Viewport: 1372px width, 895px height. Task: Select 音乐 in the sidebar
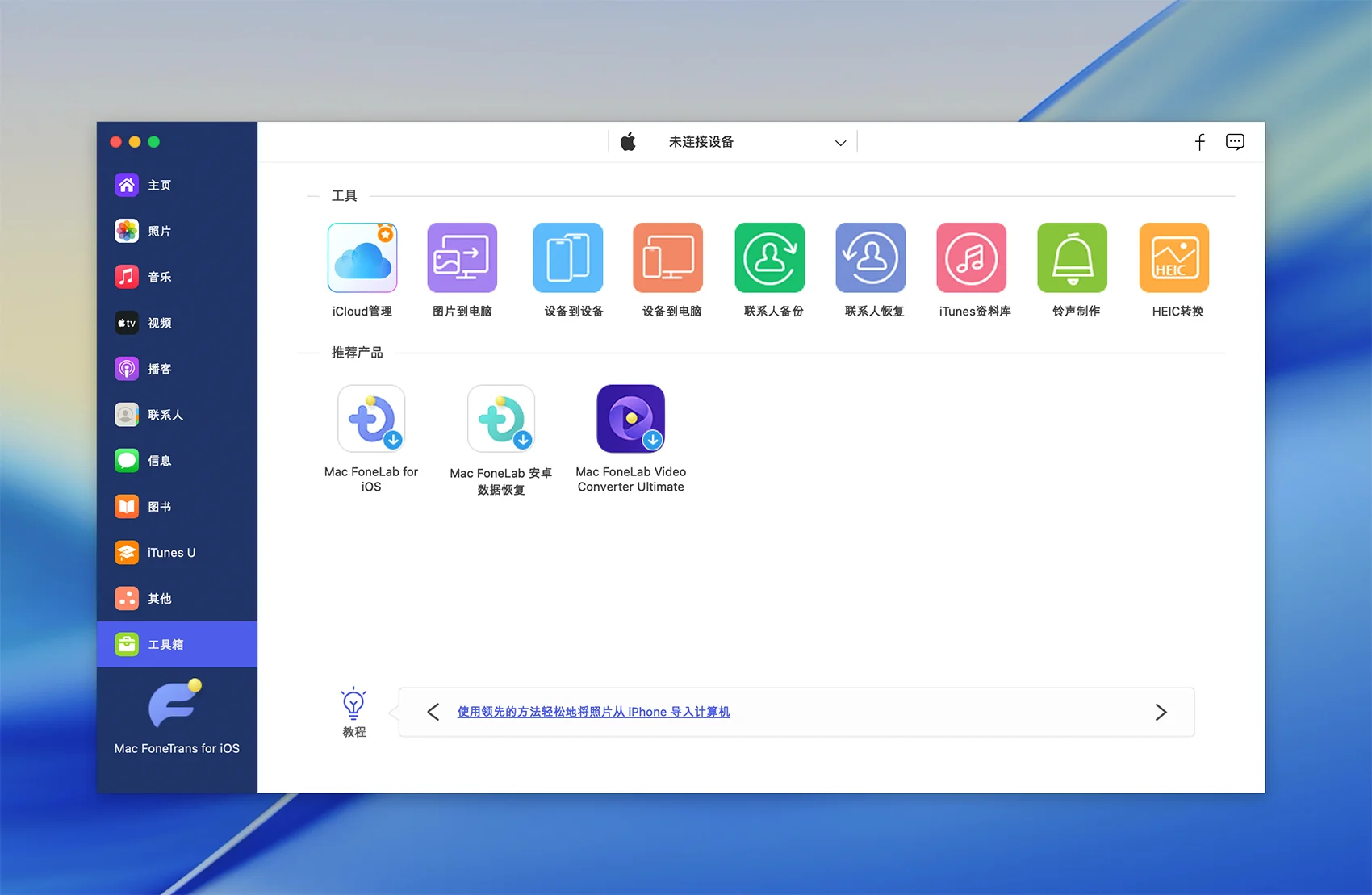pyautogui.click(x=159, y=278)
